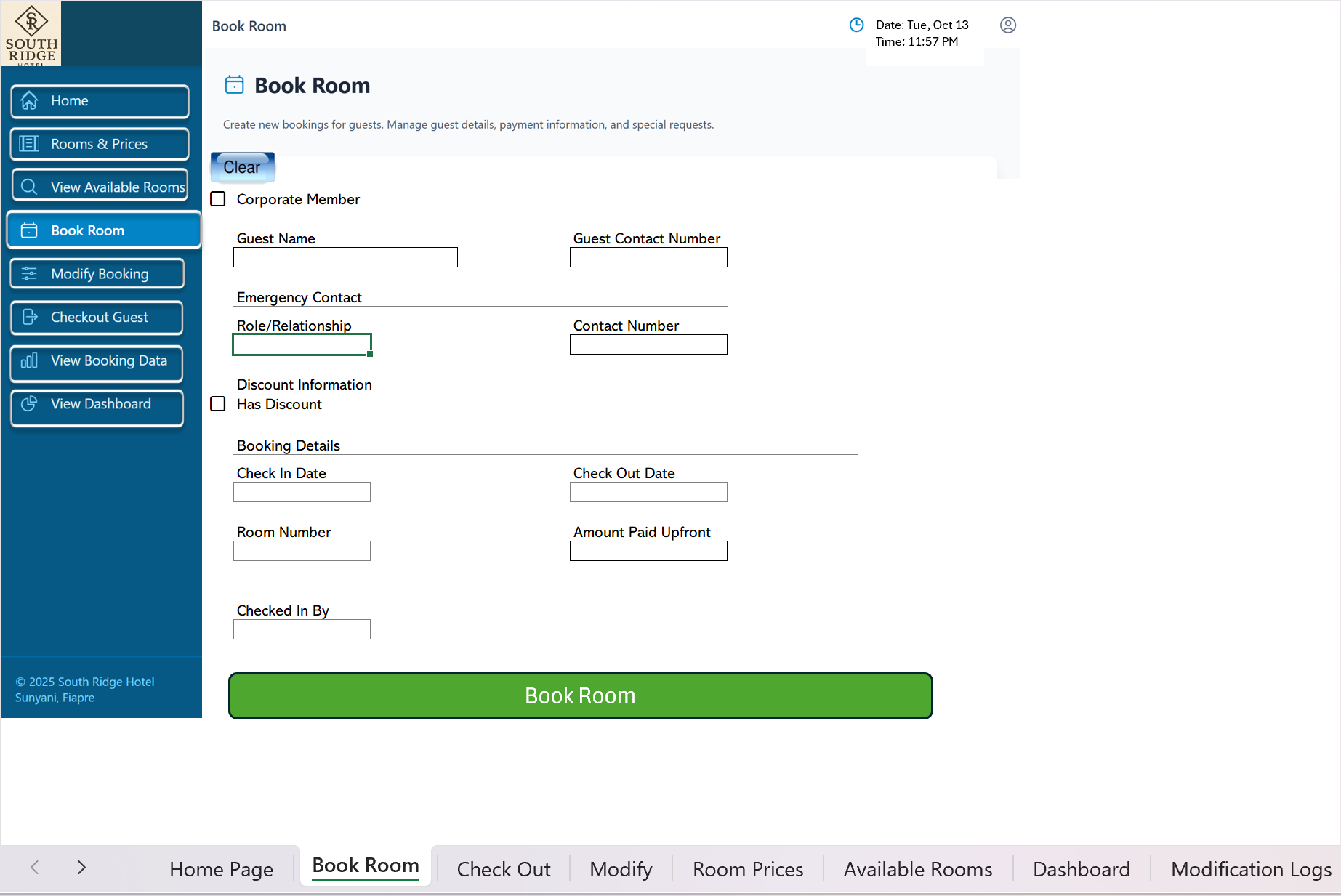1341x896 pixels.
Task: Open the Available Rooms sheet tab
Action: pyautogui.click(x=918, y=869)
